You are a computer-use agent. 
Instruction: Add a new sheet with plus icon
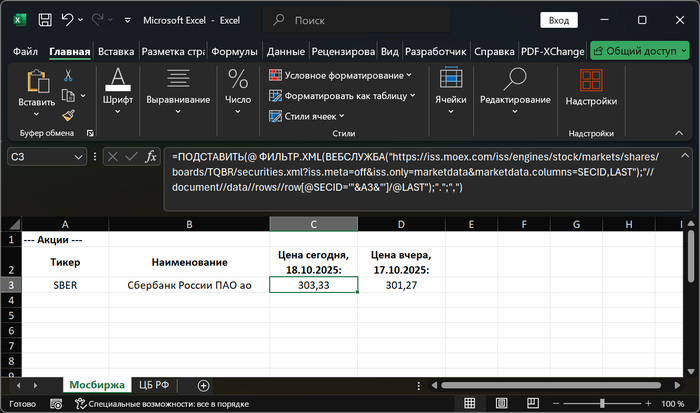[x=204, y=385]
